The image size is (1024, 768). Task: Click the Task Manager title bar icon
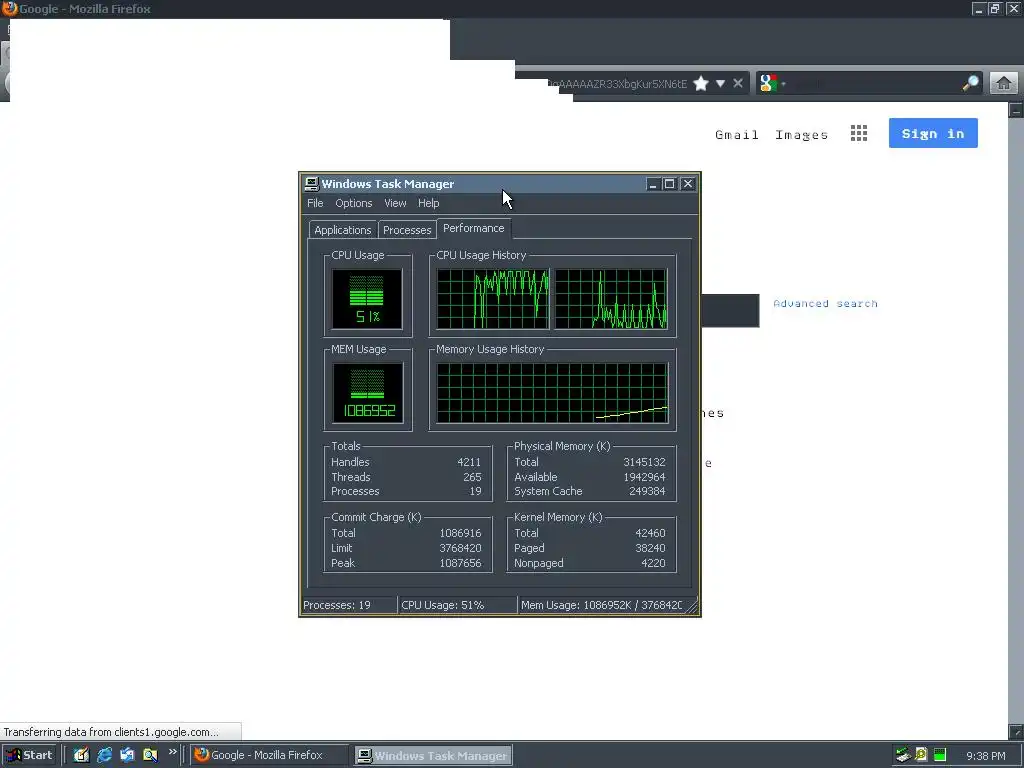pyautogui.click(x=312, y=184)
